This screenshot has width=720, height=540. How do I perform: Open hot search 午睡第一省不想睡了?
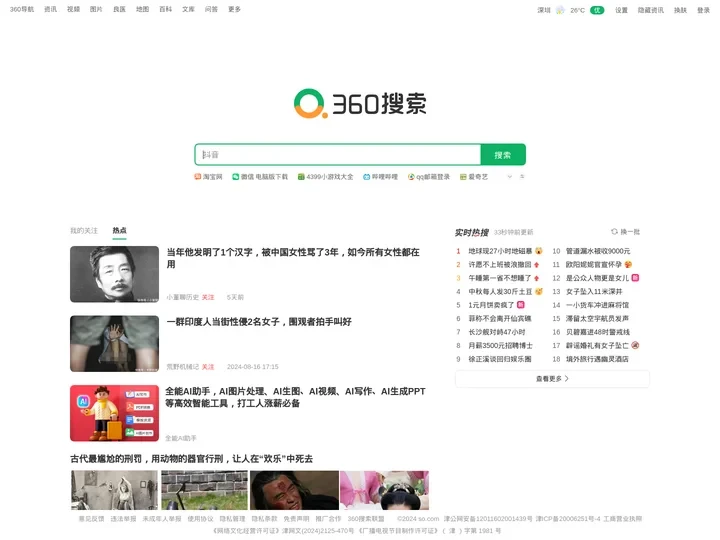coord(500,278)
